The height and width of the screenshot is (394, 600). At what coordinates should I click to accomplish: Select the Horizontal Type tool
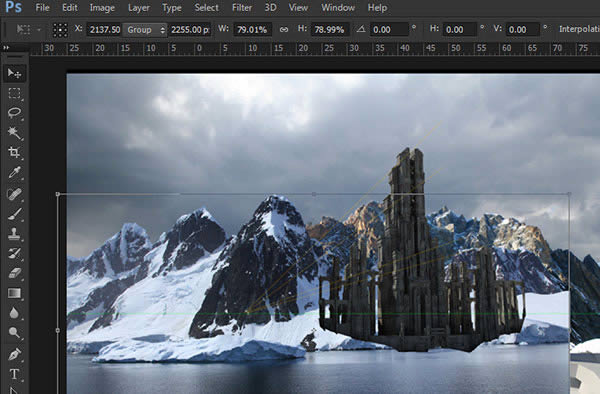[15, 374]
